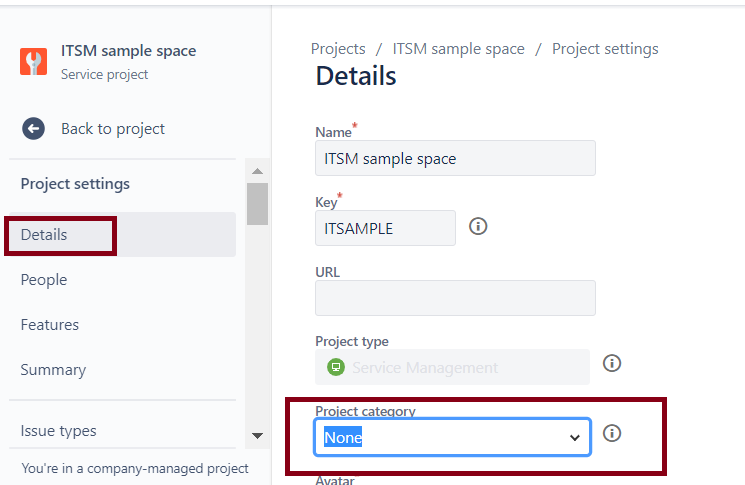Click Back to project link

coord(112,128)
